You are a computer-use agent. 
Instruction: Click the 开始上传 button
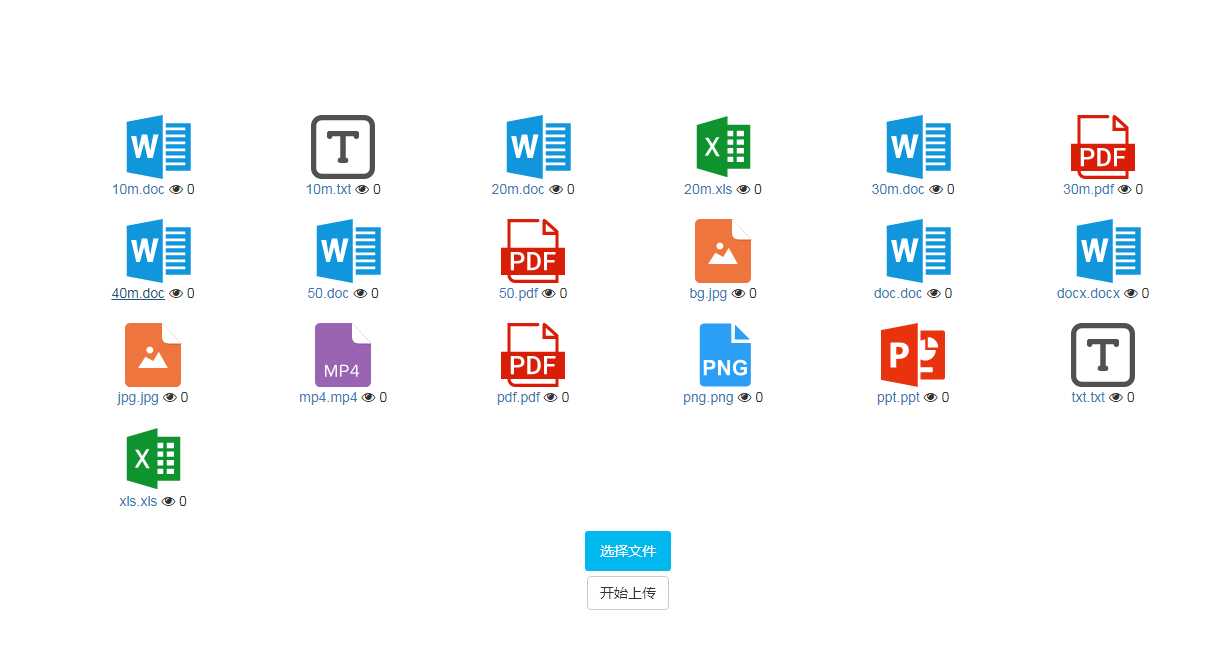[x=628, y=593]
